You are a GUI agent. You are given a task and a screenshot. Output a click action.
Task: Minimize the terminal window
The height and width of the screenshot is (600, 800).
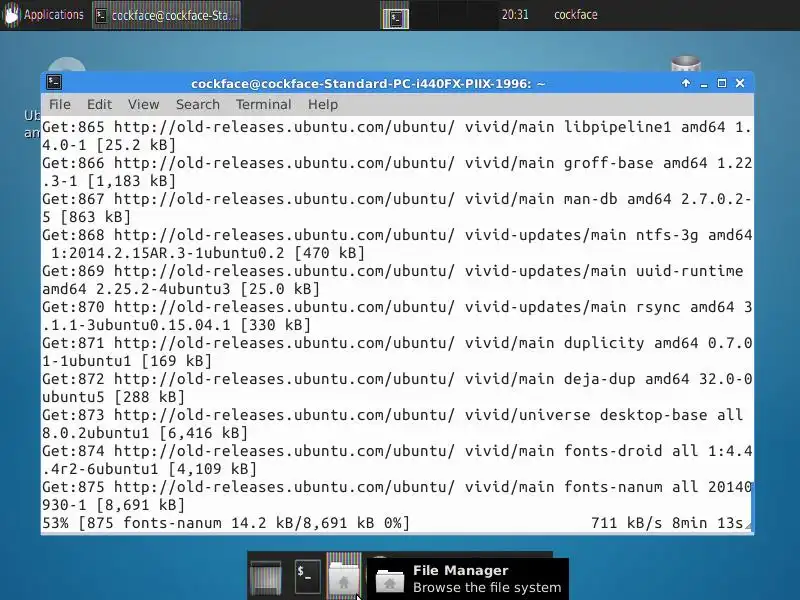click(x=704, y=84)
